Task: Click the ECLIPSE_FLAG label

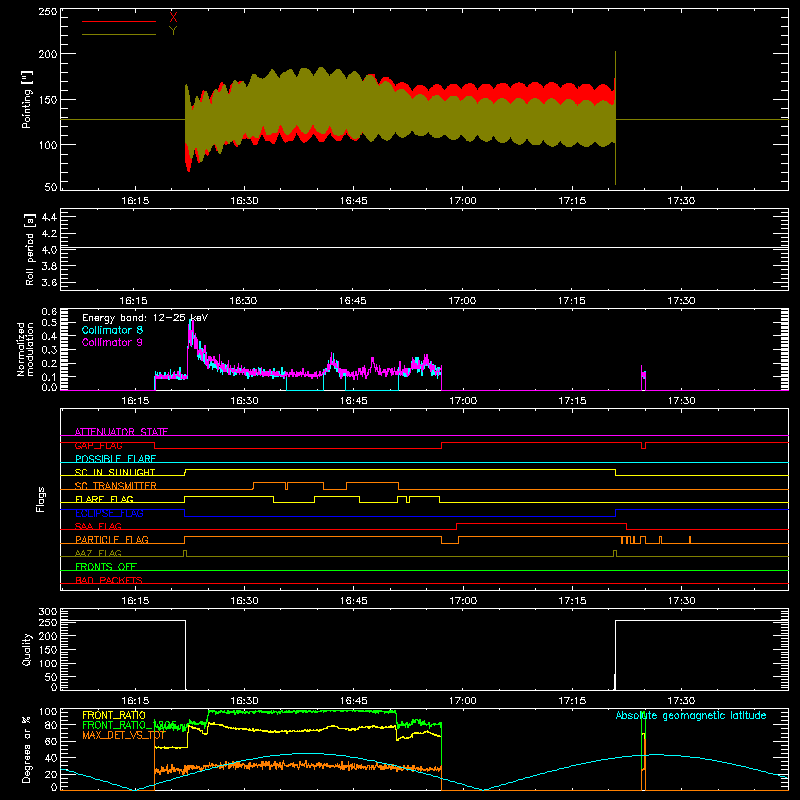Action: 109,513
